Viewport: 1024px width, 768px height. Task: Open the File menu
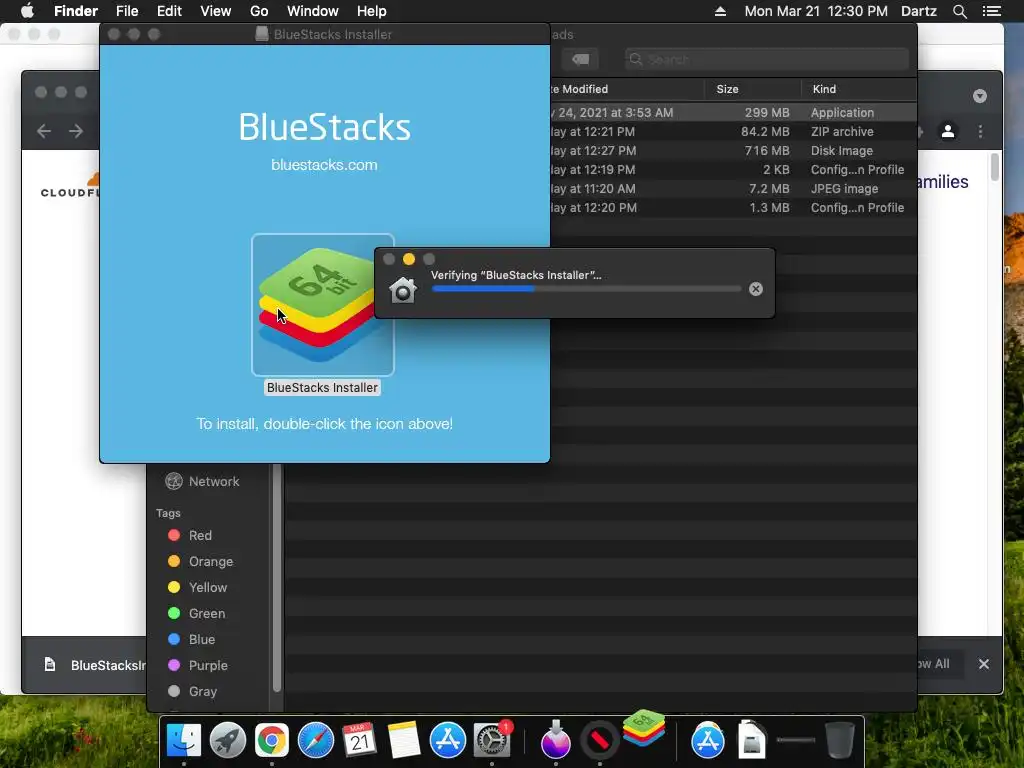pos(127,11)
